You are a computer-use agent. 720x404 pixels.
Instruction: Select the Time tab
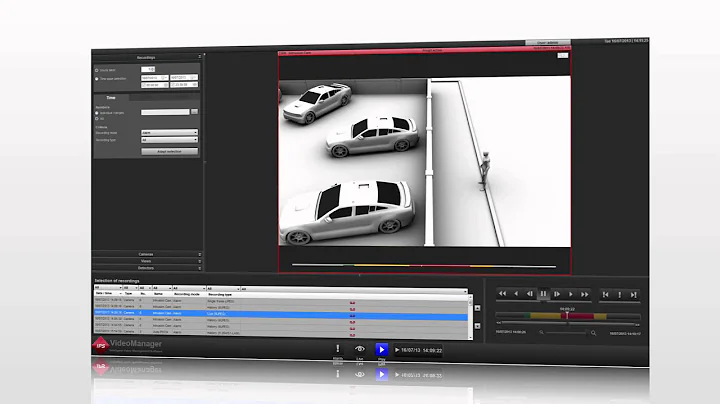click(111, 98)
